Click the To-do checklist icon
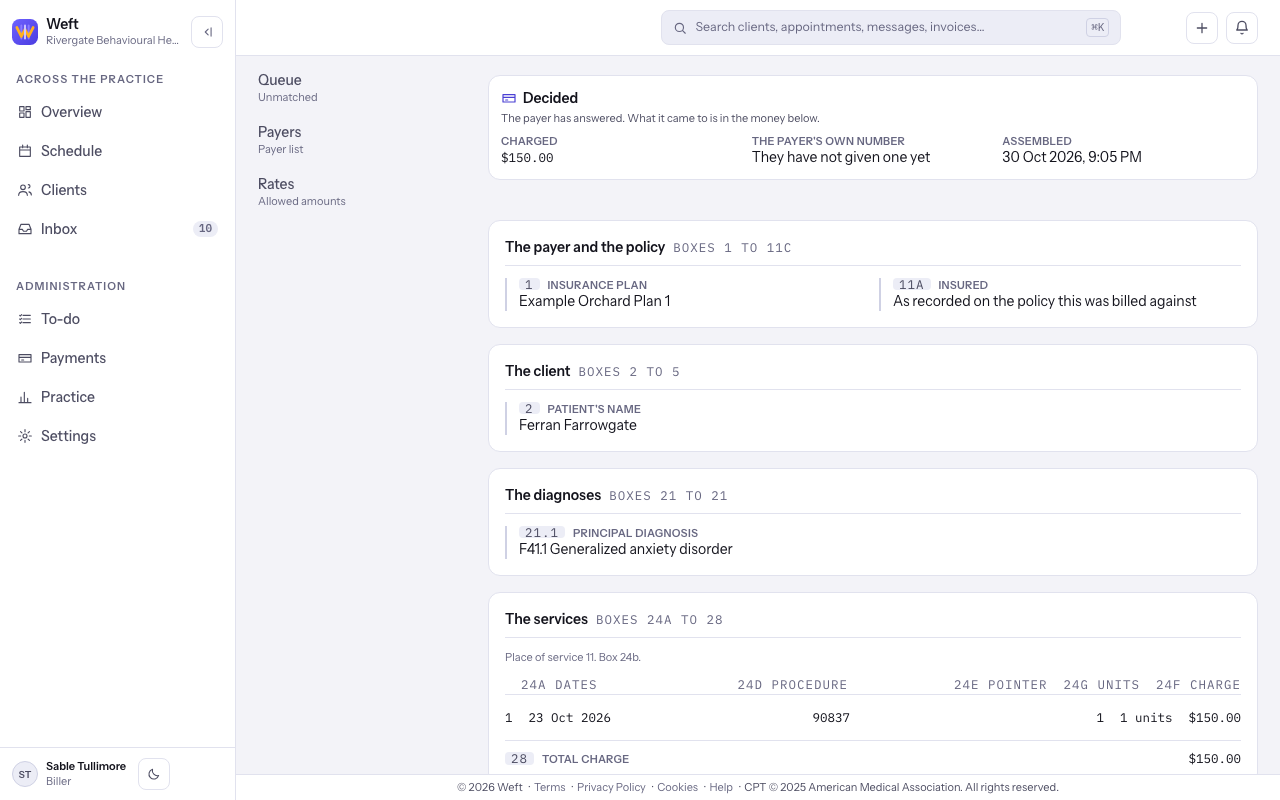Screen dimensions: 1280x800 (25, 319)
